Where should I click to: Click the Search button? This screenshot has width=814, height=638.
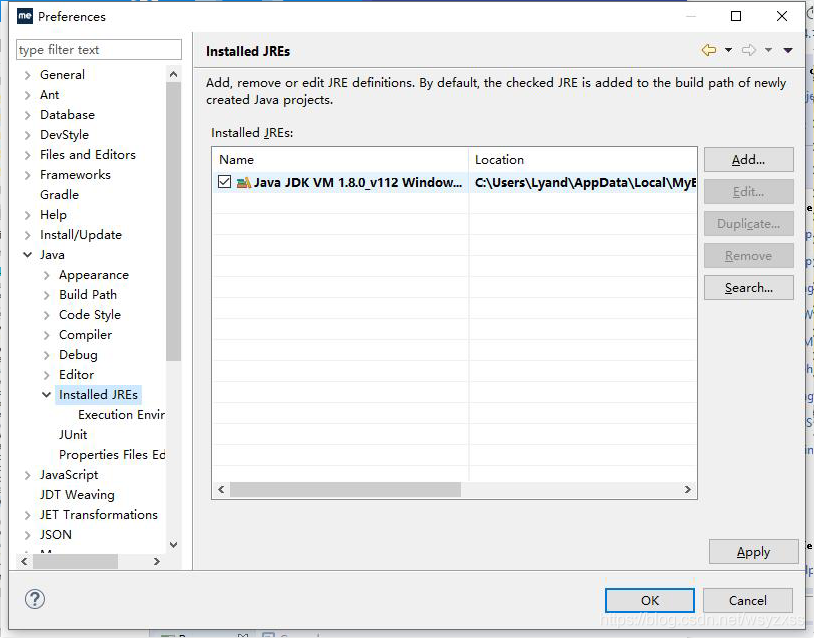pyautogui.click(x=748, y=287)
